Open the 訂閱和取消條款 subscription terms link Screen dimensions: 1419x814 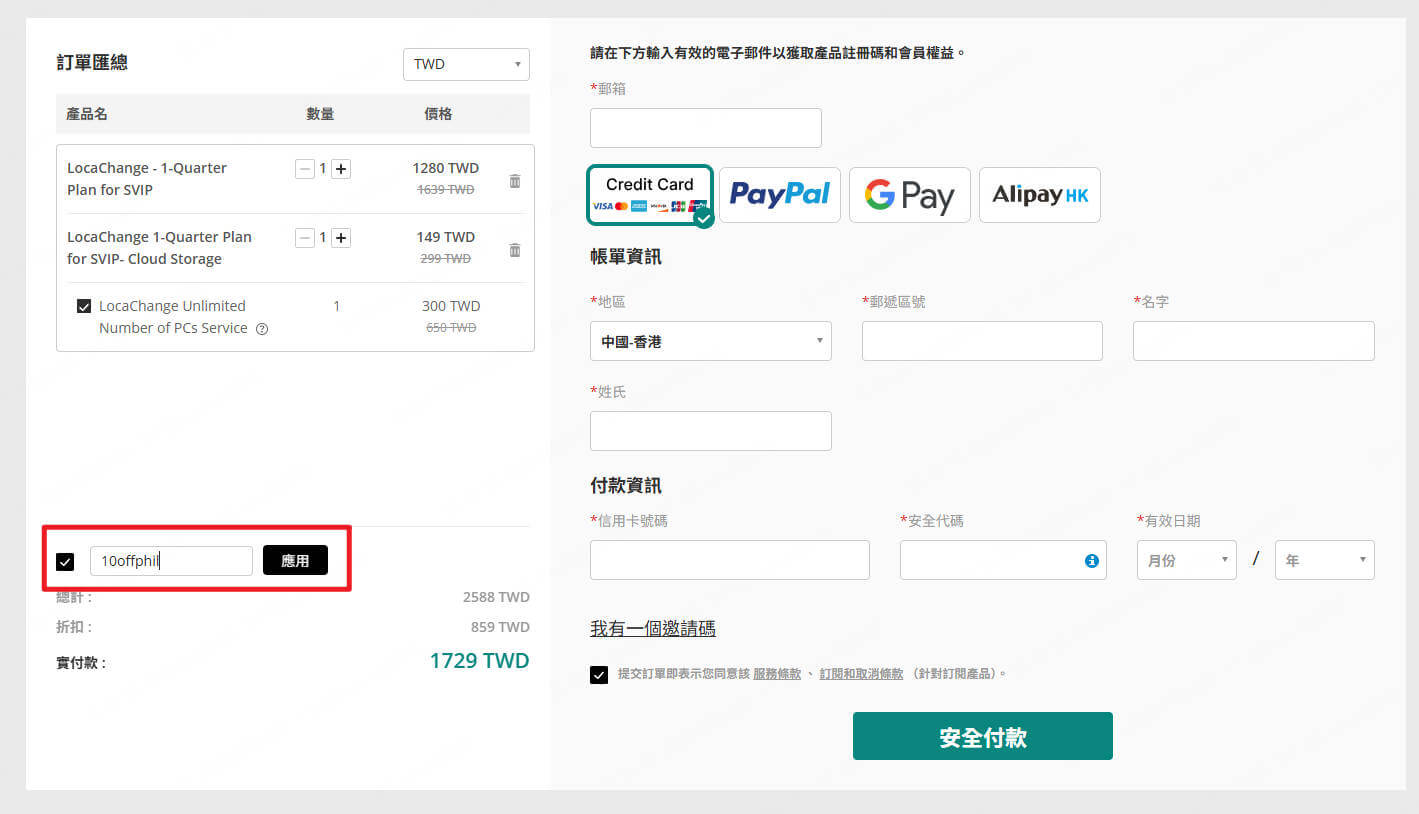(861, 674)
